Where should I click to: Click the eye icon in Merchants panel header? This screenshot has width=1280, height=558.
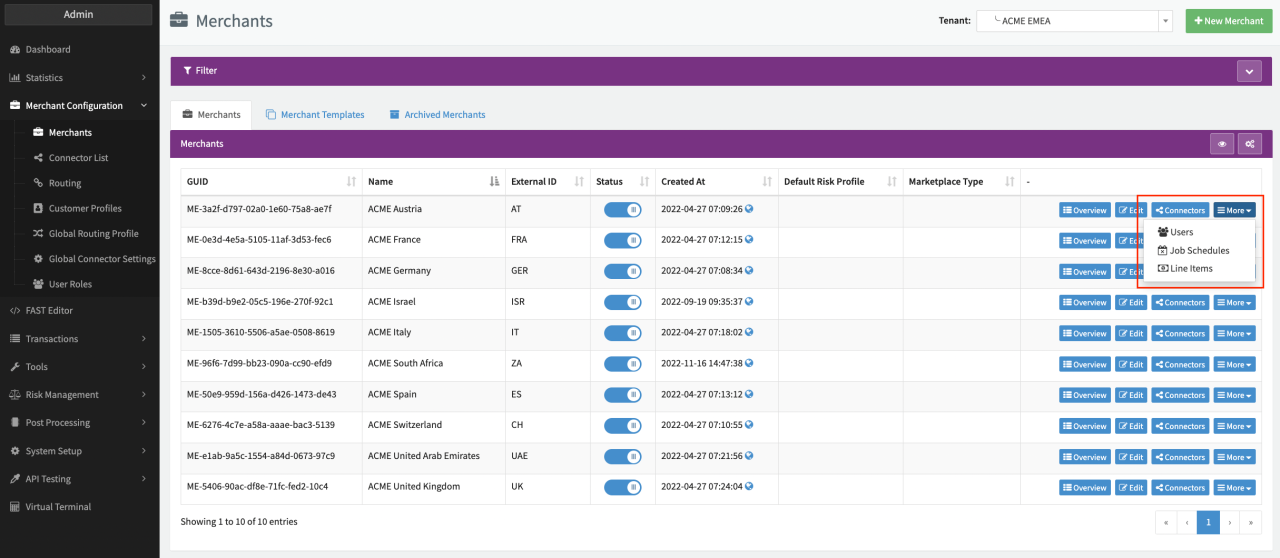(x=1221, y=144)
